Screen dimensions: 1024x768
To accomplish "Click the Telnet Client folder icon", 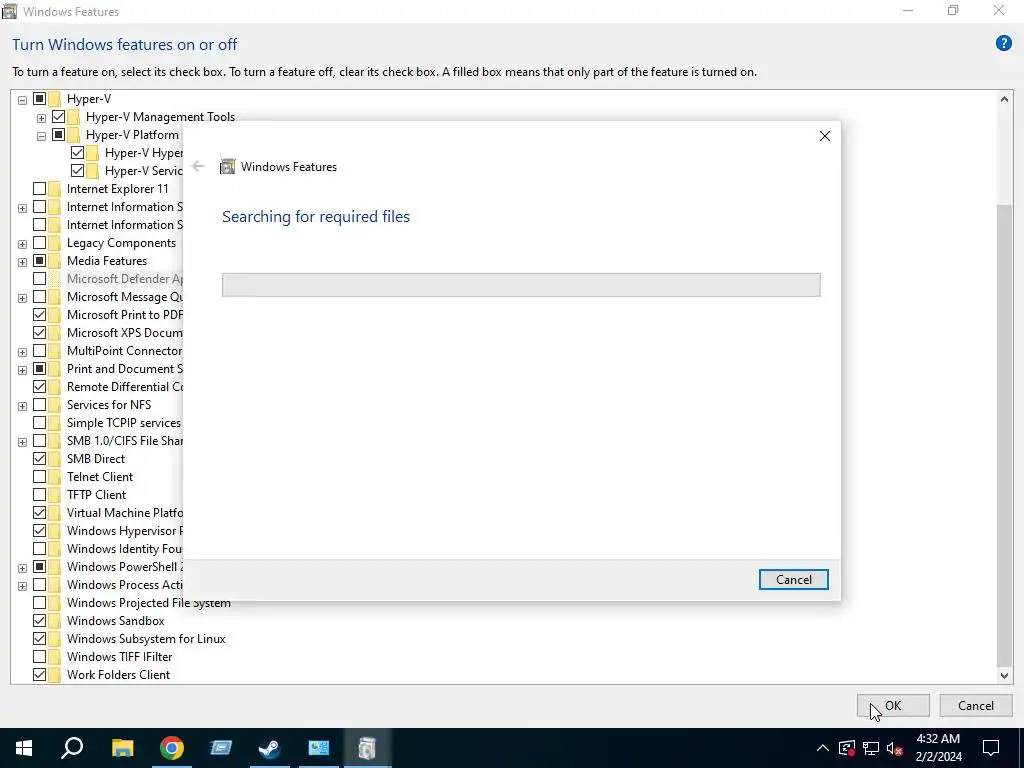I will click(55, 477).
